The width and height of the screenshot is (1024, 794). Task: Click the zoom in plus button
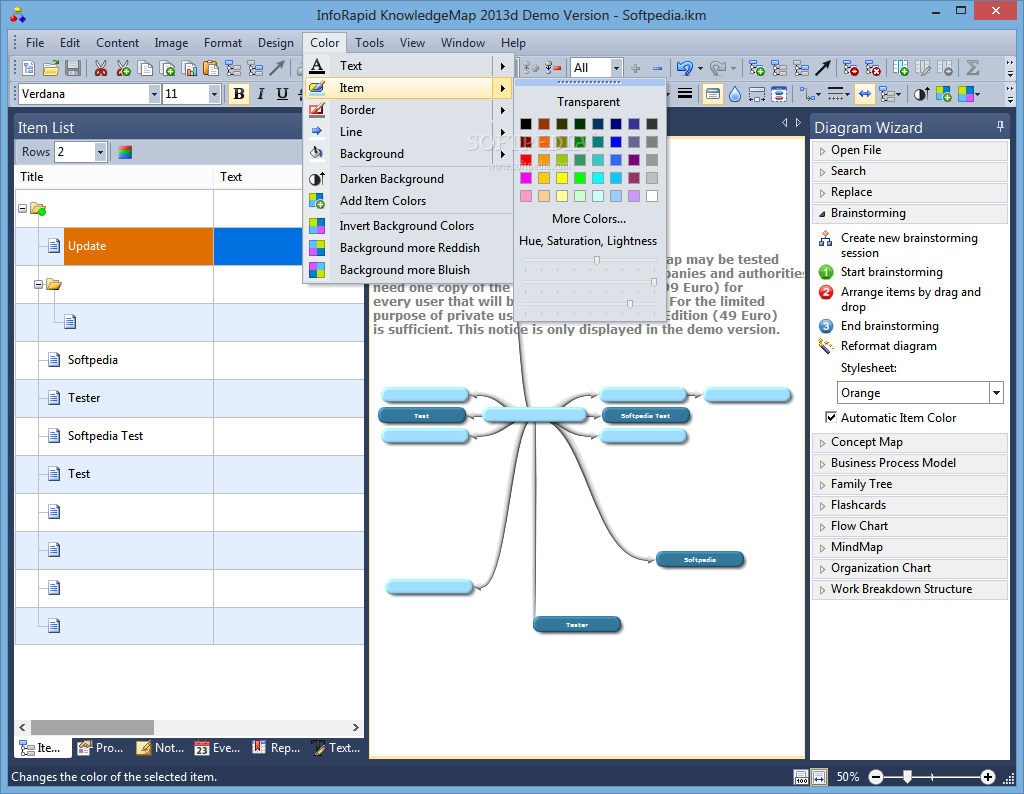[x=988, y=777]
